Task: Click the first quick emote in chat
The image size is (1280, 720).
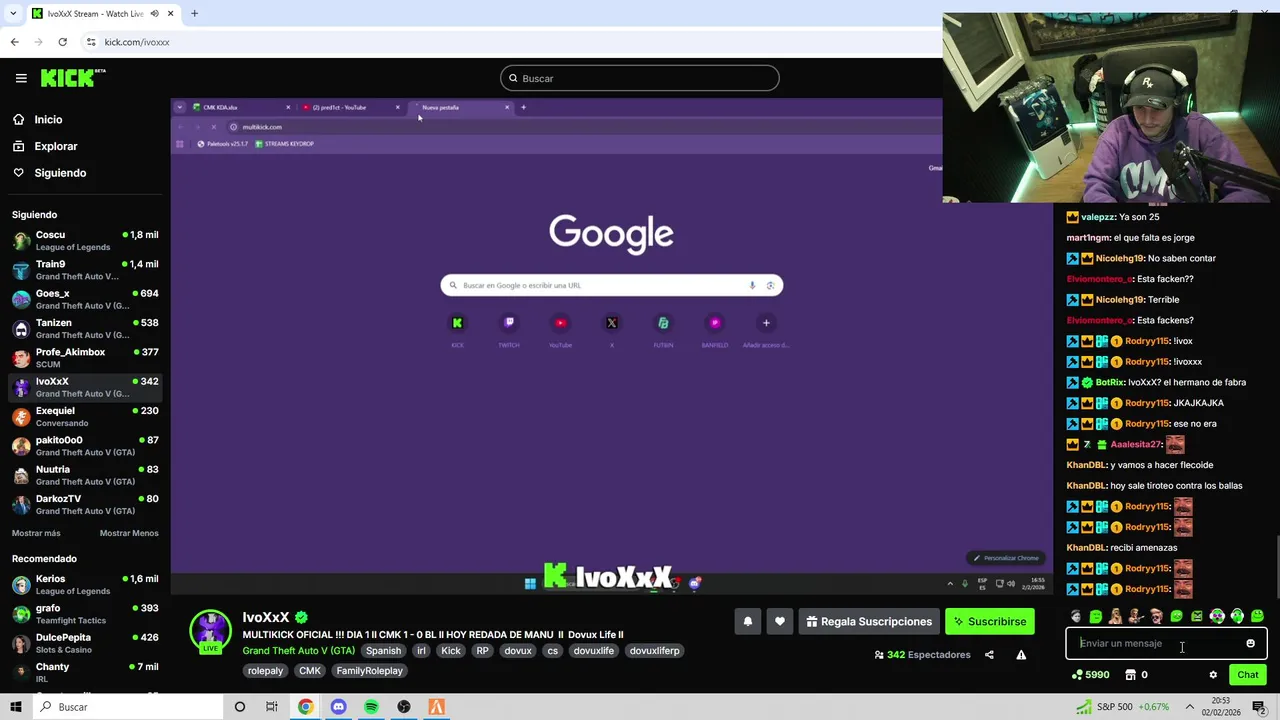Action: (1075, 617)
